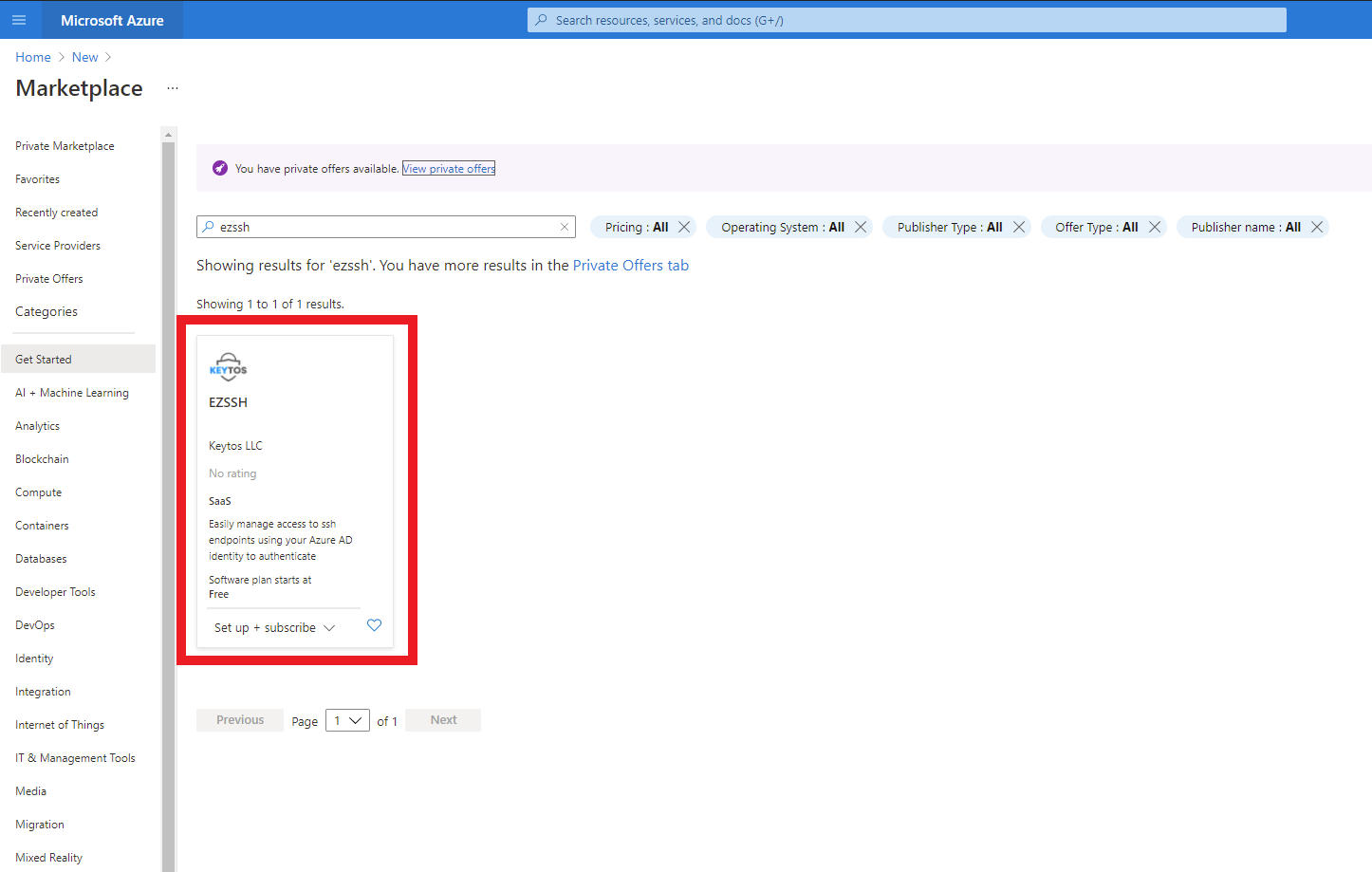
Task: Select Mixed Reality category
Action: pos(48,858)
